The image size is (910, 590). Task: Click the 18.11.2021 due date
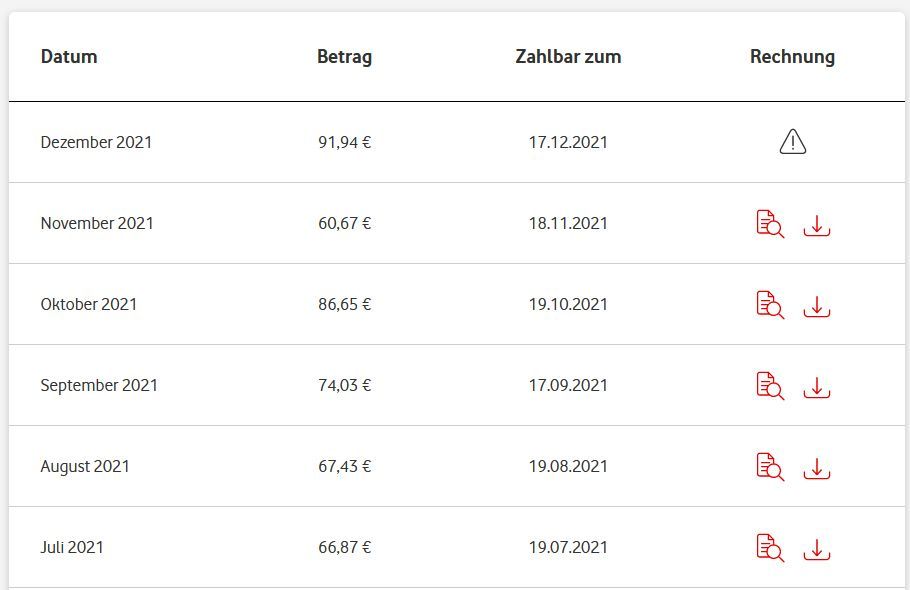[568, 223]
